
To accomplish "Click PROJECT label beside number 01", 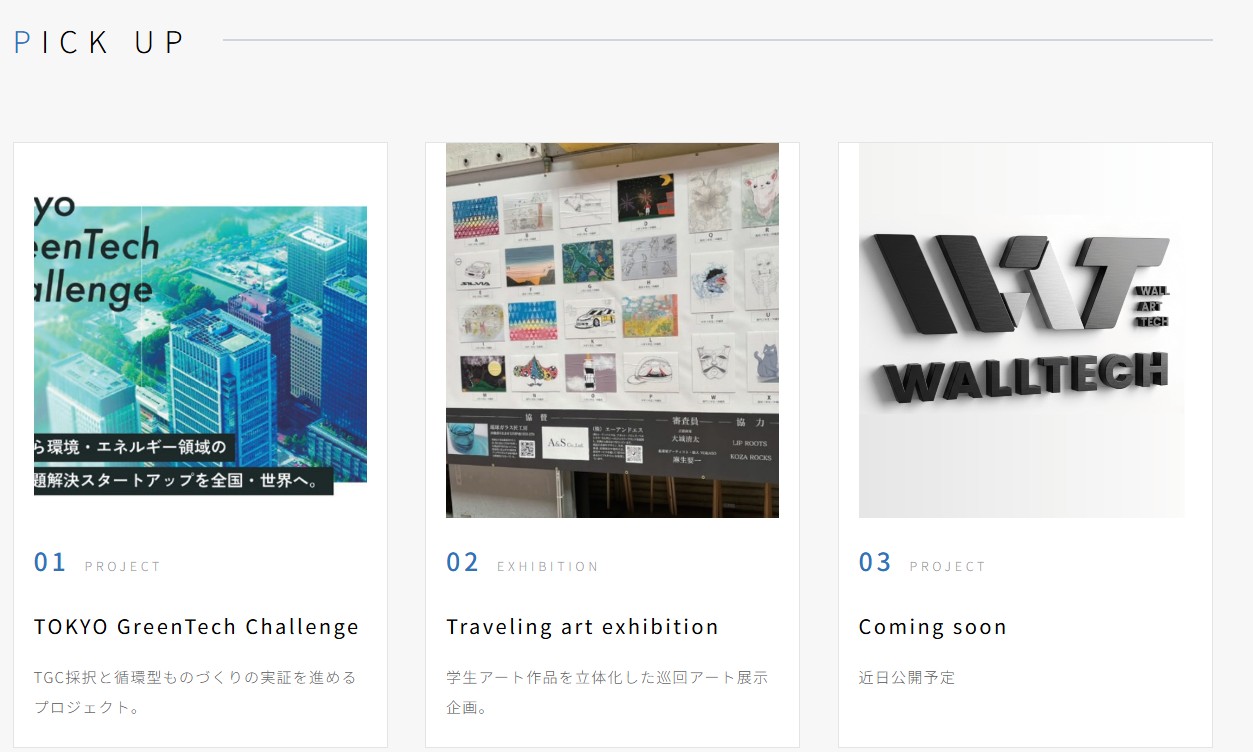I will coord(123,566).
